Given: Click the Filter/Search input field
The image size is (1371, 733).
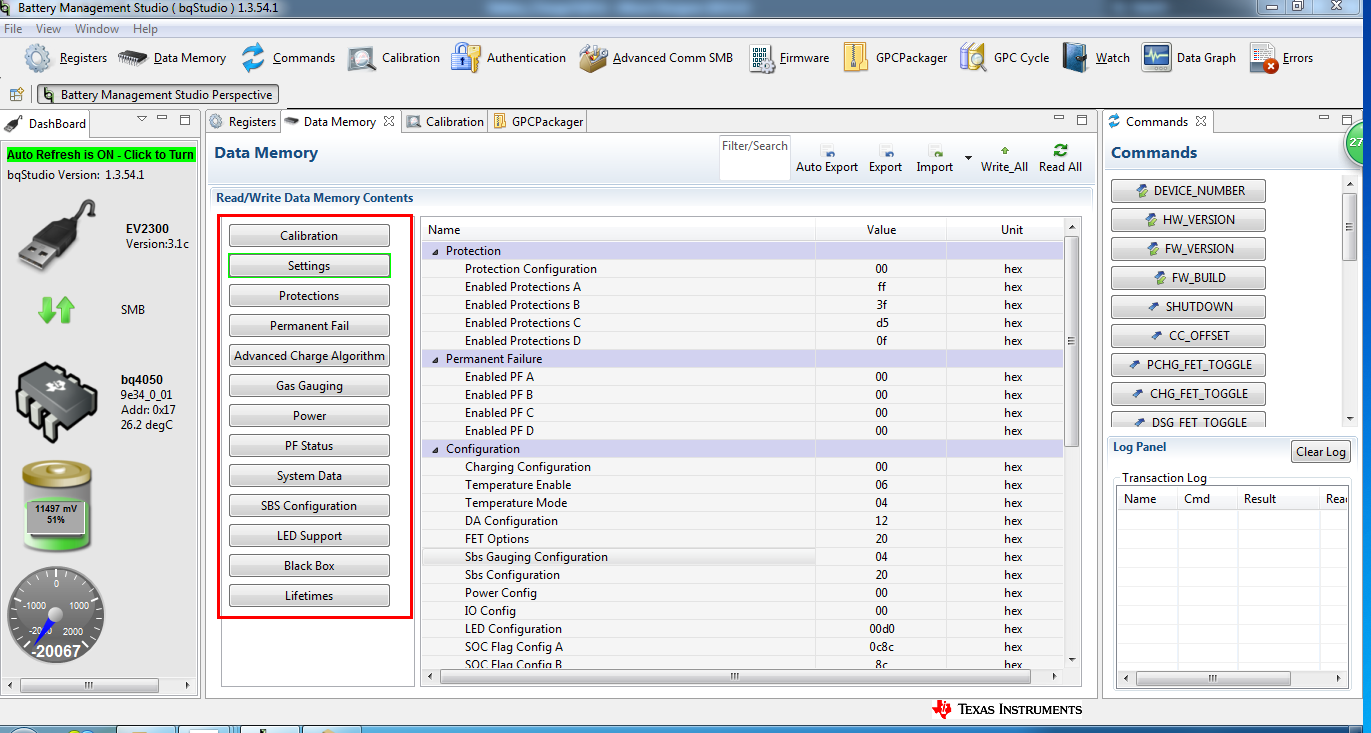Looking at the screenshot, I should (x=755, y=158).
